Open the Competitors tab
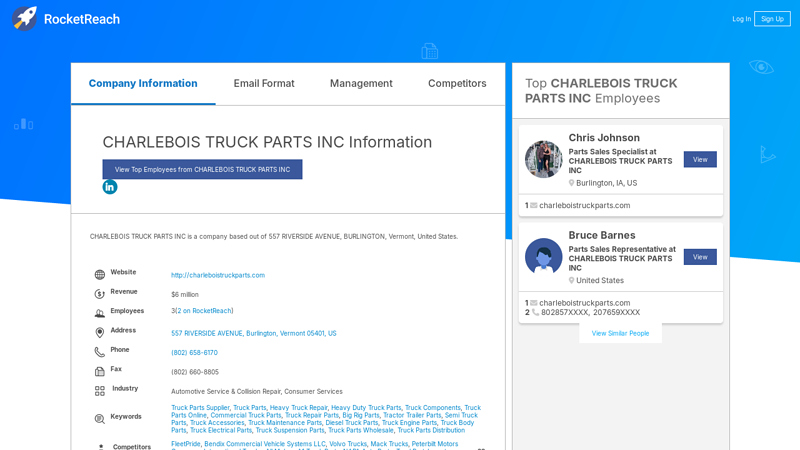Screen dimensions: 800x450 coord(457,84)
